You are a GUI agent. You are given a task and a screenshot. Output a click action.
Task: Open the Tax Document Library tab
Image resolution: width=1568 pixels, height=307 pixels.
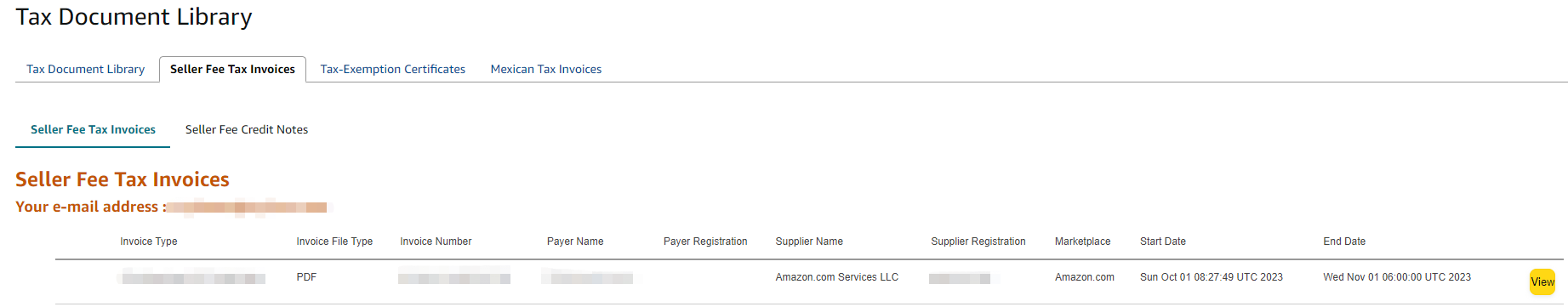tap(85, 69)
